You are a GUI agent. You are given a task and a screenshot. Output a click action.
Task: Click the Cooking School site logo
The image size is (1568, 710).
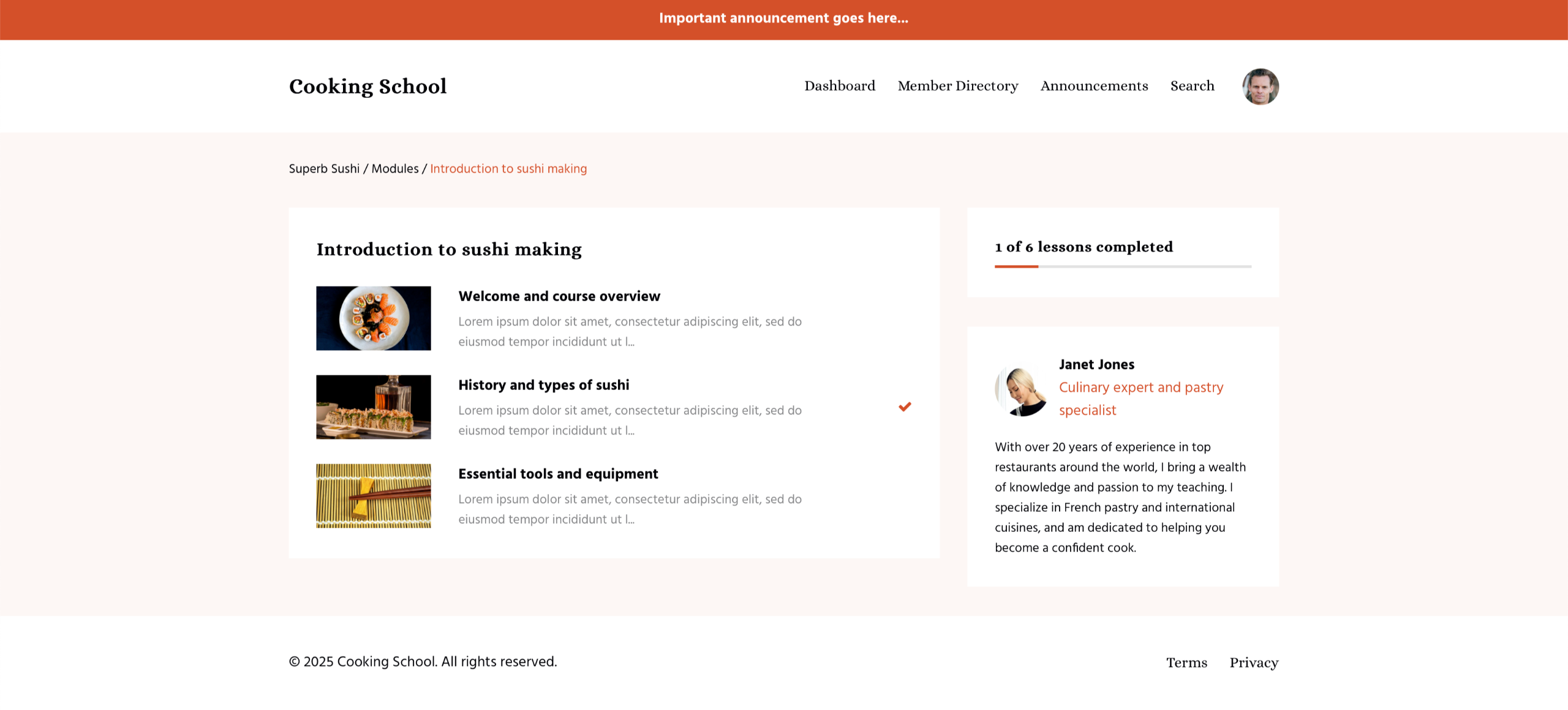pyautogui.click(x=367, y=86)
